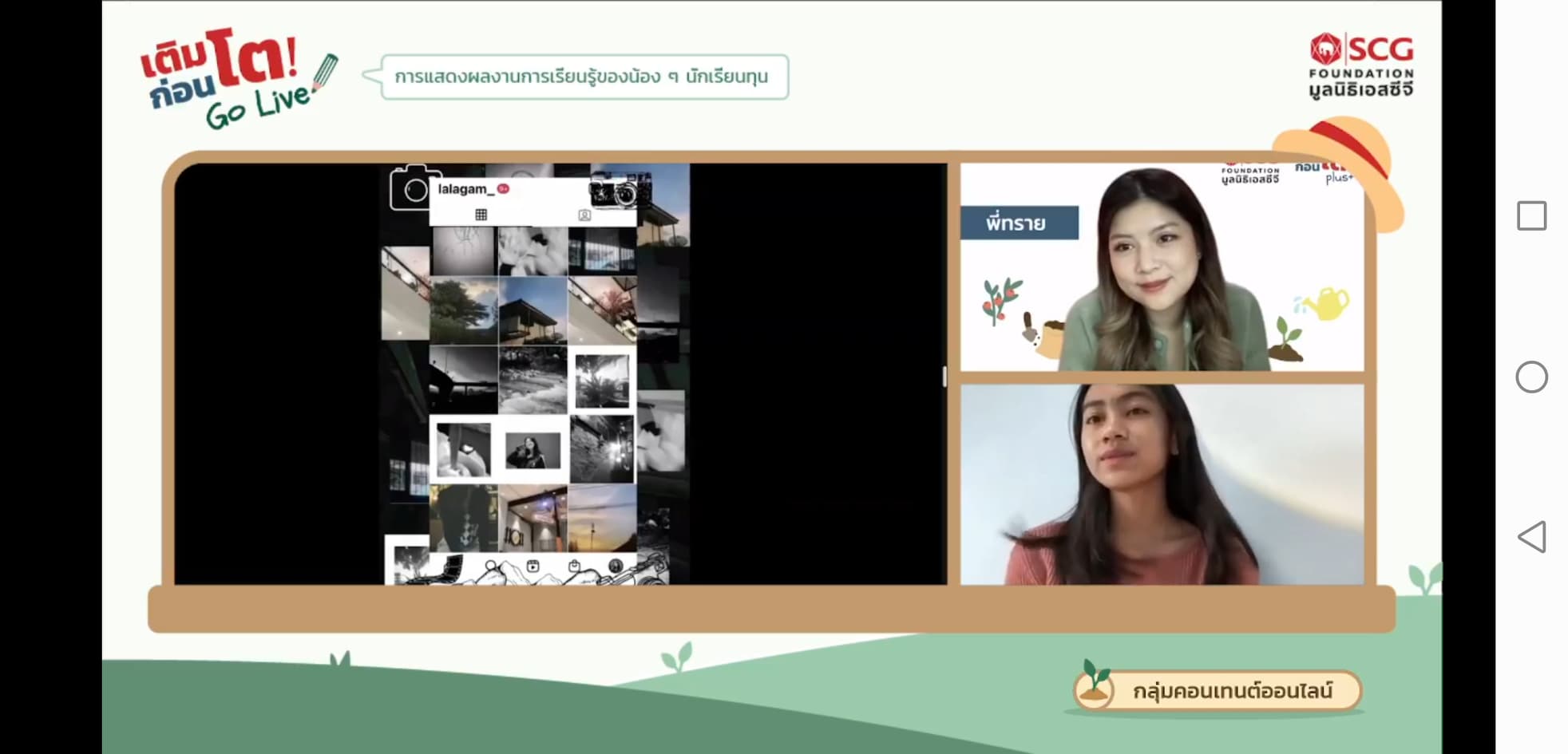This screenshot has width=1568, height=754.
Task: Tap the Instagram profile avatar icon
Action: coord(615,566)
